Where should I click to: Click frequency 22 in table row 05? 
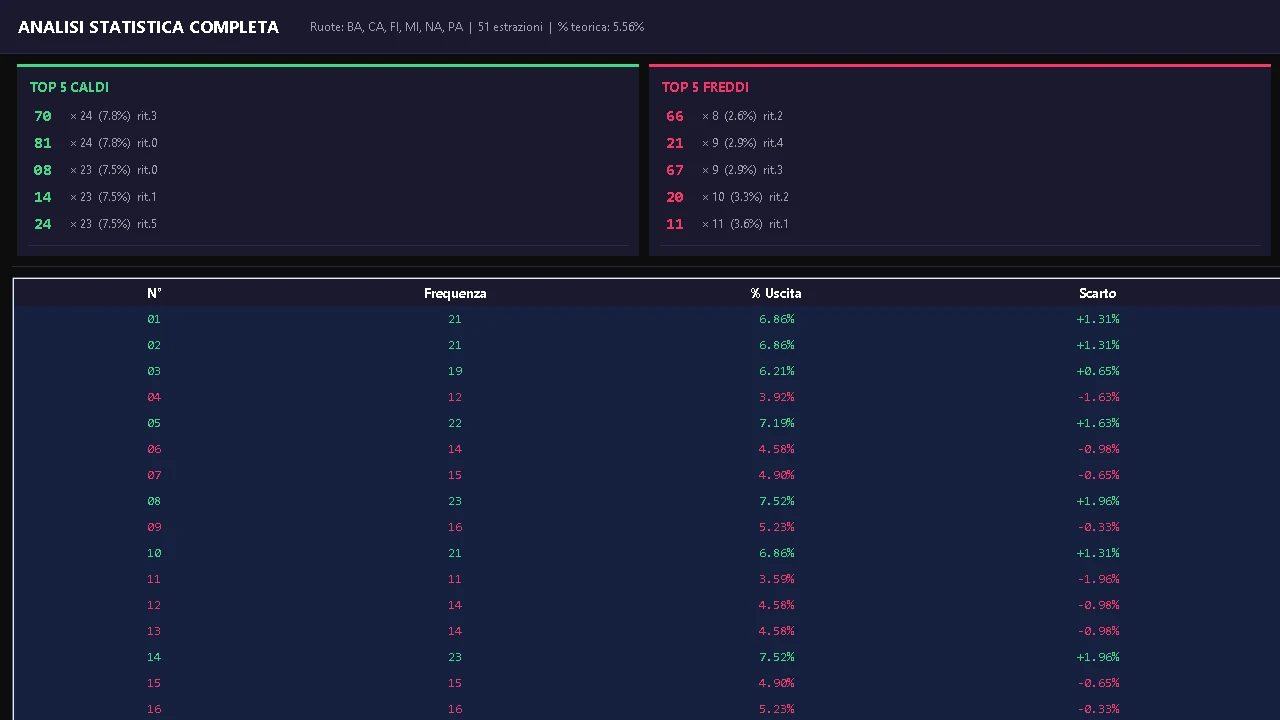tap(455, 423)
